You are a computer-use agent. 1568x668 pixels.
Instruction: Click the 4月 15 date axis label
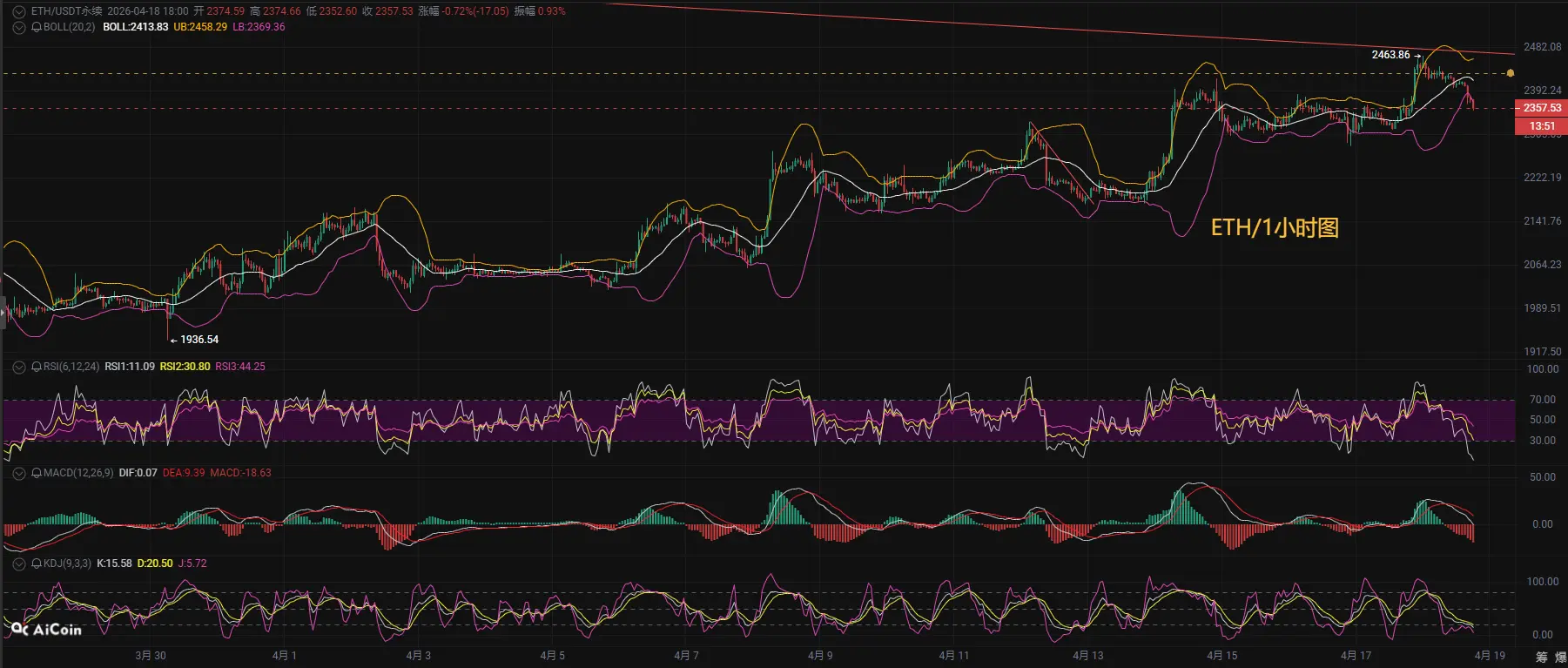point(1221,656)
